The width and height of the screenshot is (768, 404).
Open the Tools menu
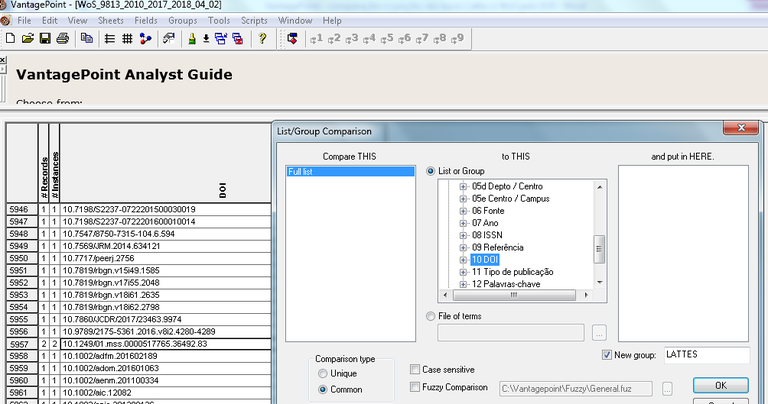(219, 21)
